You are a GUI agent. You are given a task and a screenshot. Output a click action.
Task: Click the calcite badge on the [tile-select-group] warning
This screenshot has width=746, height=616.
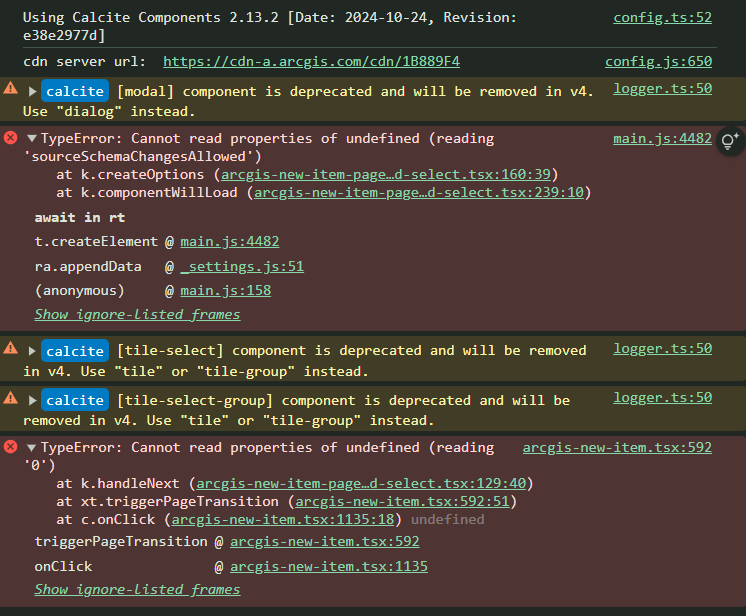(x=74, y=401)
